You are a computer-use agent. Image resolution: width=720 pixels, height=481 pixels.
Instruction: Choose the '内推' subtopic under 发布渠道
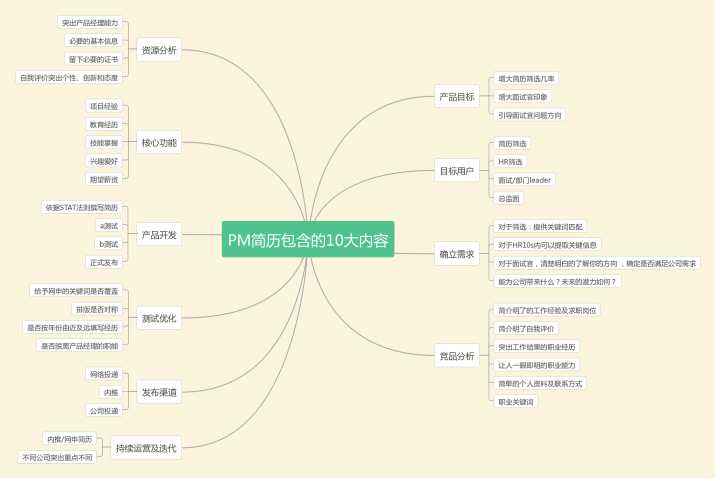(111, 392)
